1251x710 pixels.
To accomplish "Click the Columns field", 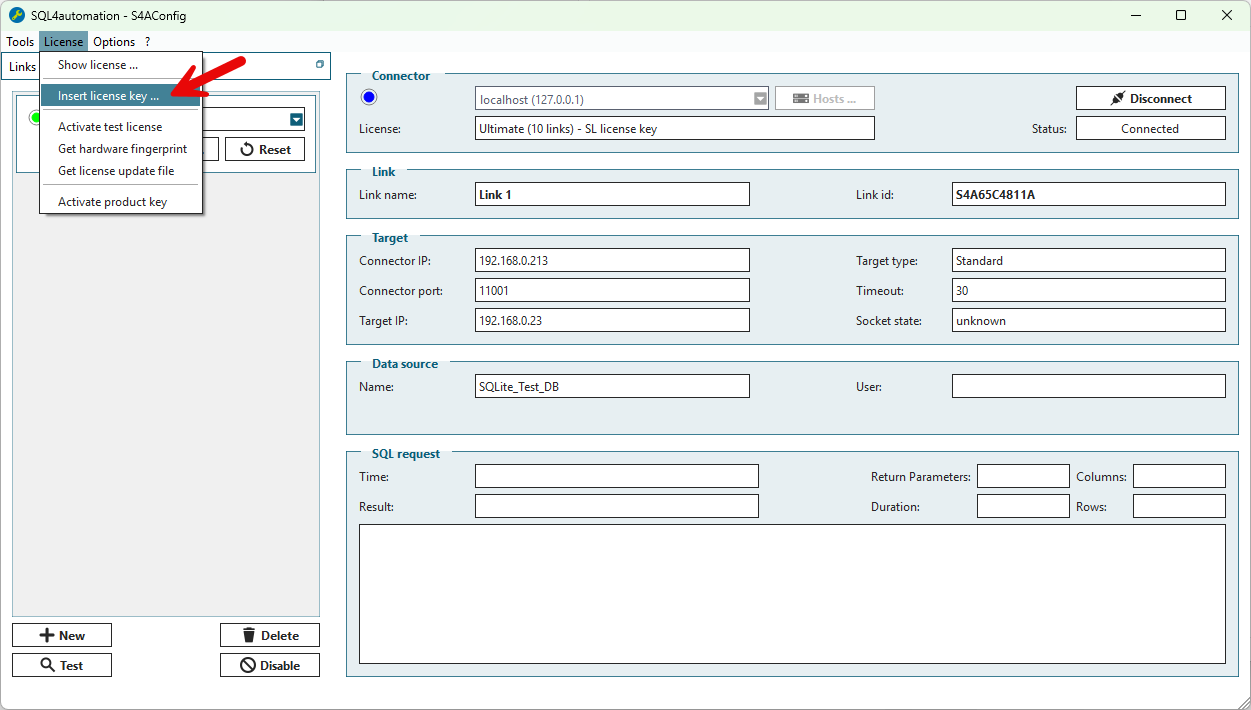I will pyautogui.click(x=1179, y=476).
